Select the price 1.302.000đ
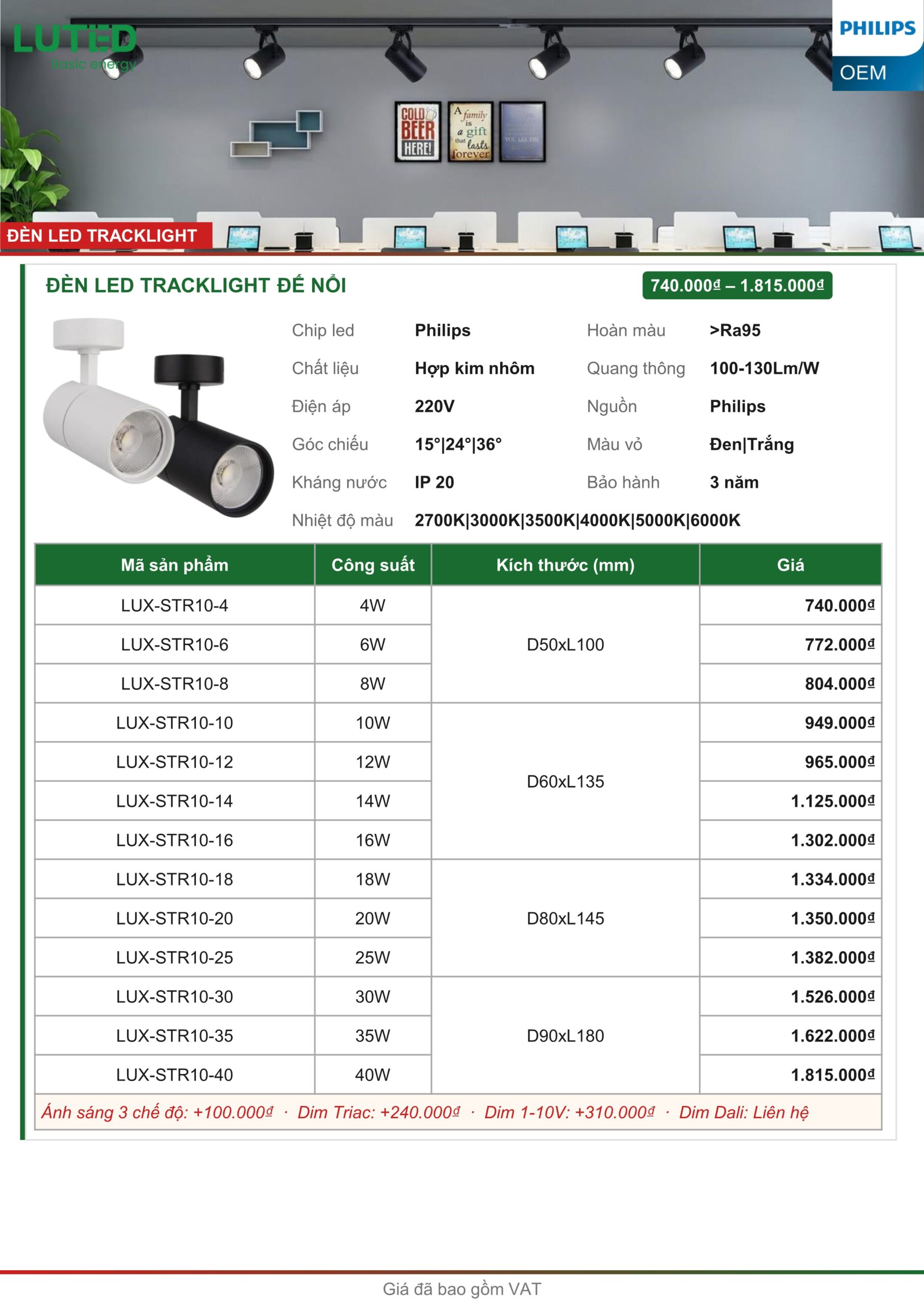Screen dimensions: 924x1306 tap(832, 840)
